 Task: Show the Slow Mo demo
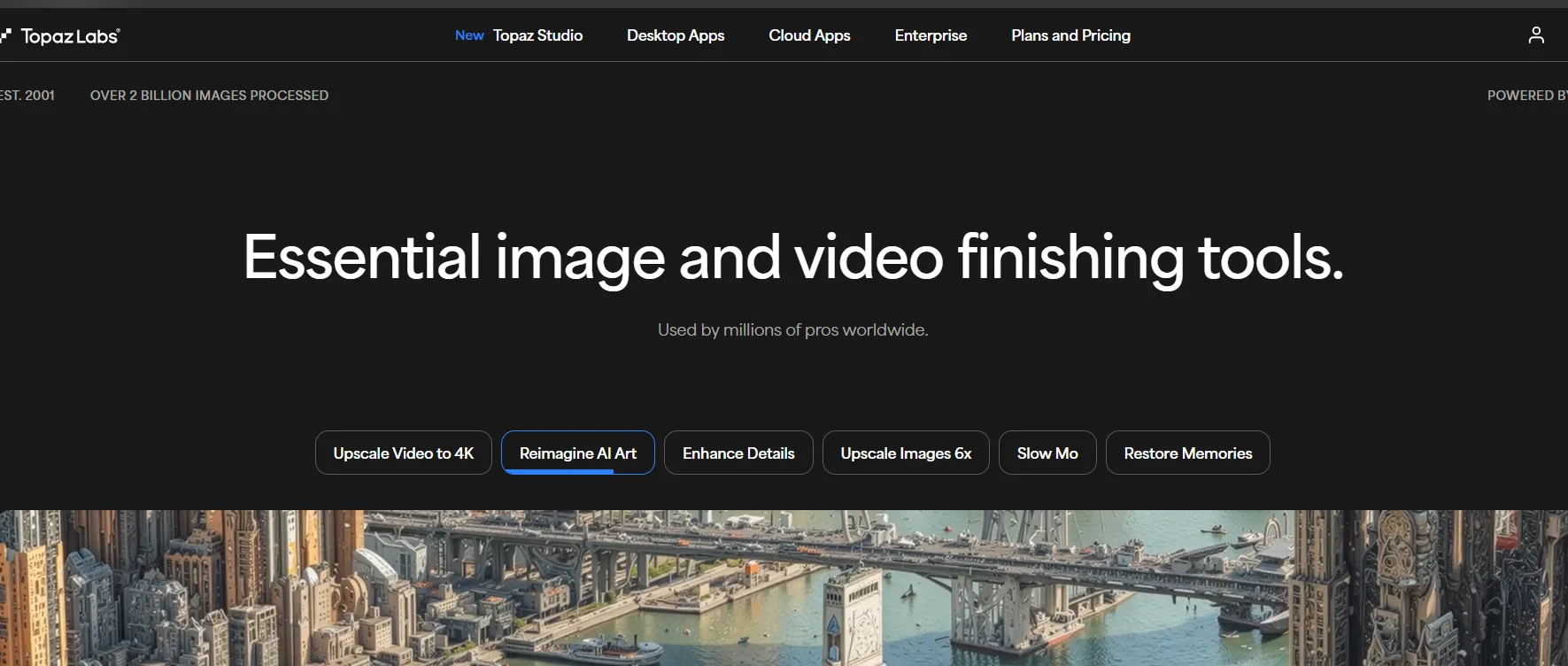pos(1047,453)
